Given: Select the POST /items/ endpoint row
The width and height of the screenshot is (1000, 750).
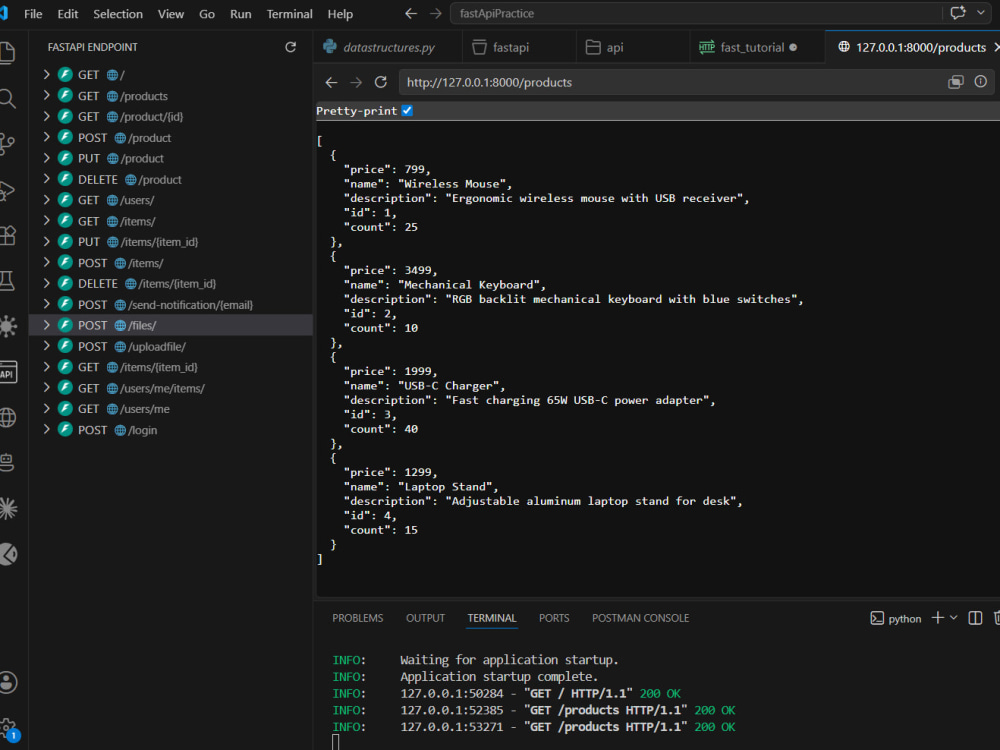Looking at the screenshot, I should click(171, 263).
